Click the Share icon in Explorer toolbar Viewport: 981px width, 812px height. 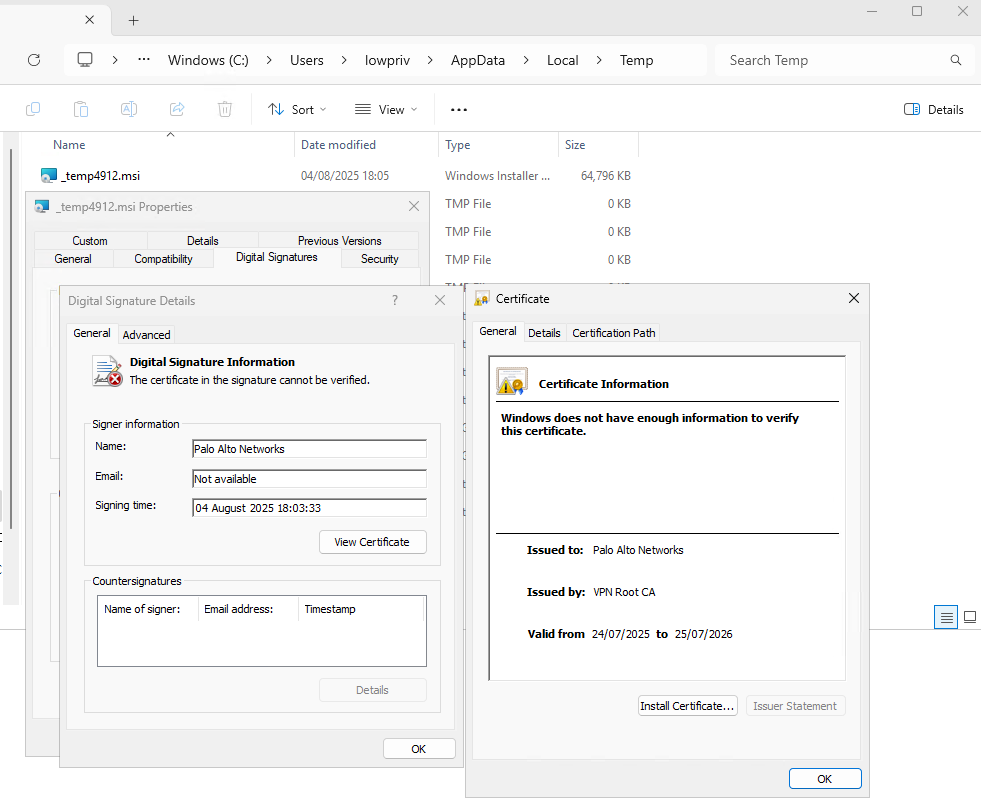click(x=177, y=109)
